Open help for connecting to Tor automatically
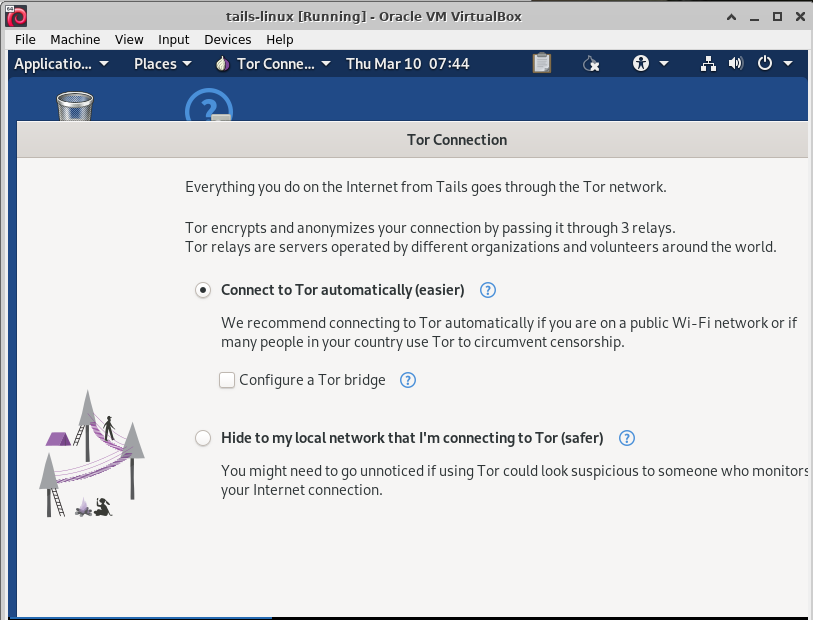 click(x=488, y=290)
